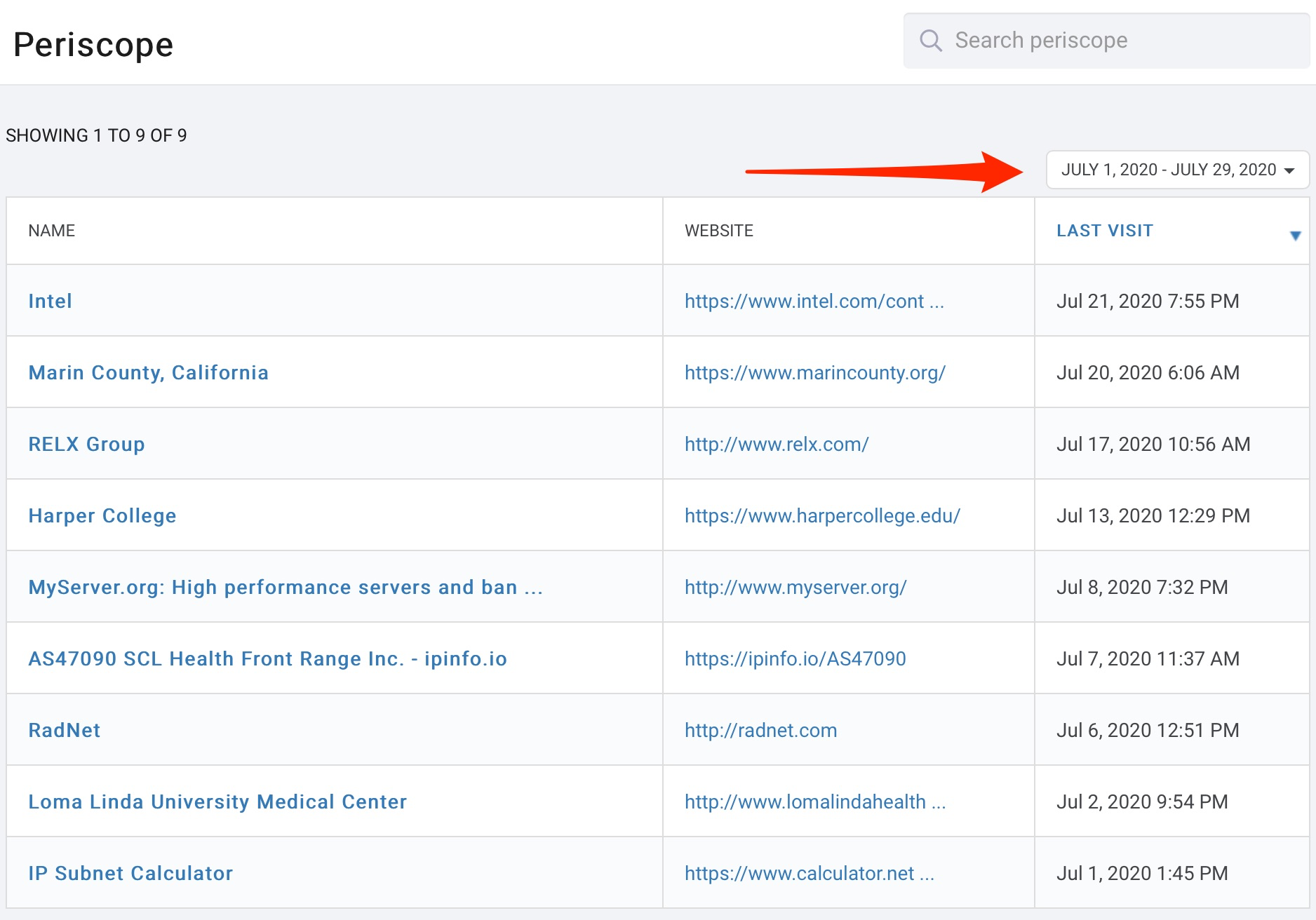Visit the intel.com website URL
The height and width of the screenshot is (920, 1316).
[814, 301]
